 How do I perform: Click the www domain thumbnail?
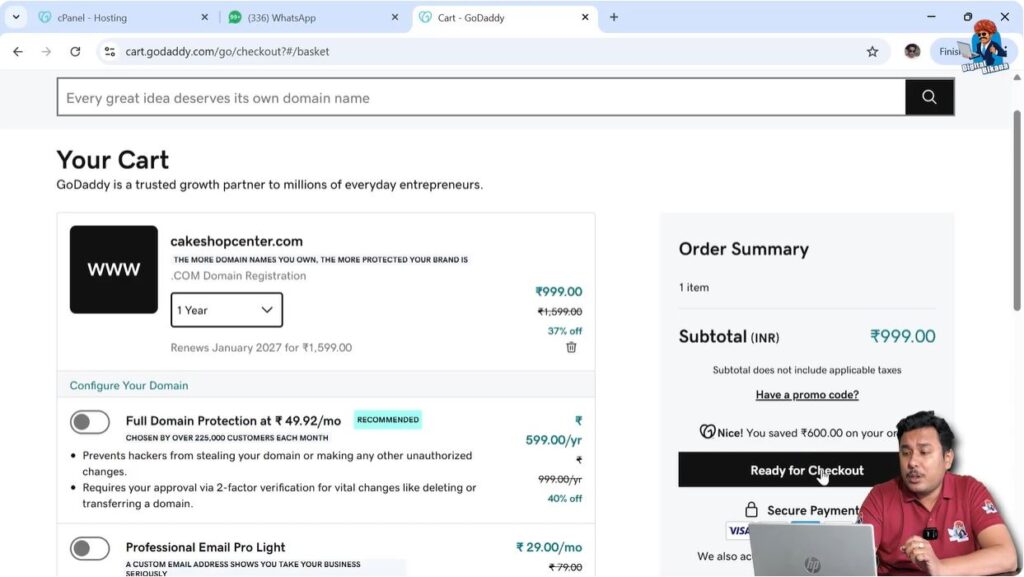[x=114, y=270]
